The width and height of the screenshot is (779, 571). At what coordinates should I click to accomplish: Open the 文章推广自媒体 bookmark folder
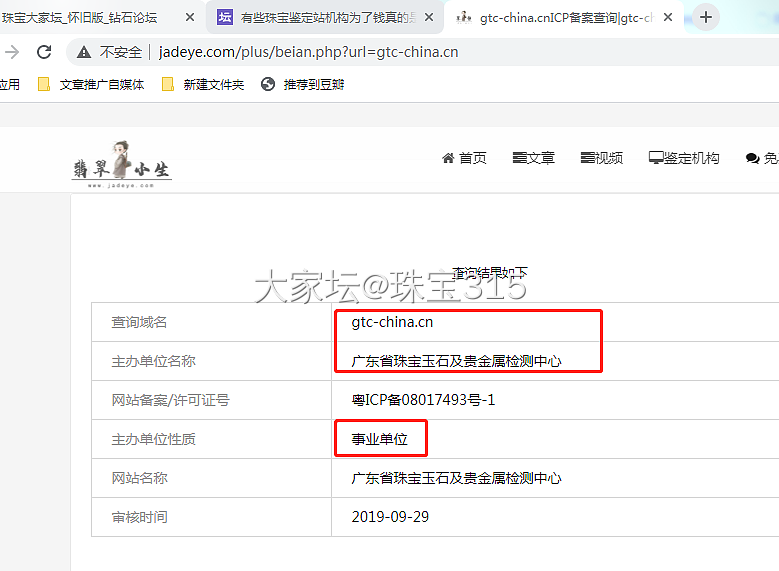click(91, 84)
